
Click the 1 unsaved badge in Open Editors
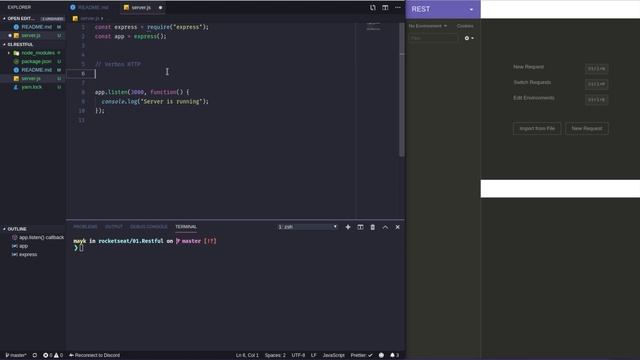tap(52, 19)
